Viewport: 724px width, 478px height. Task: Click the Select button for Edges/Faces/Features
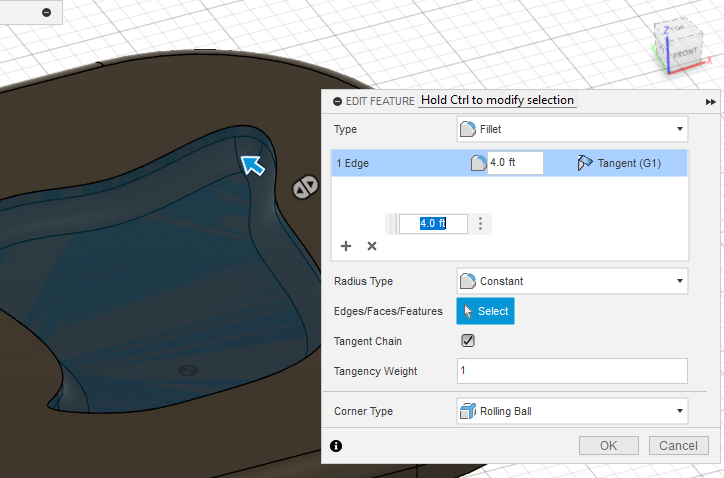coord(485,311)
